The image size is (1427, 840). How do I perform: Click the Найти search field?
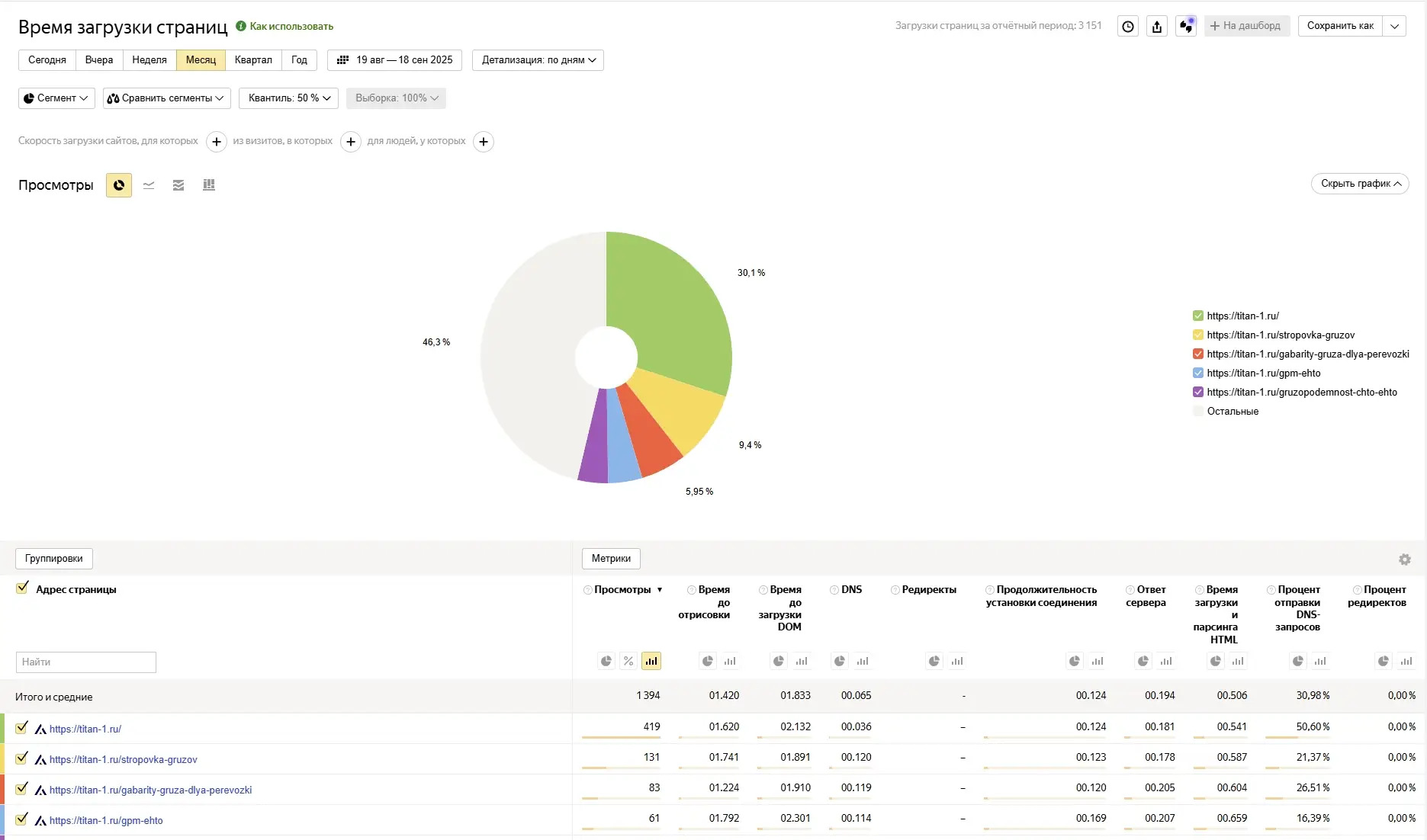point(86,662)
